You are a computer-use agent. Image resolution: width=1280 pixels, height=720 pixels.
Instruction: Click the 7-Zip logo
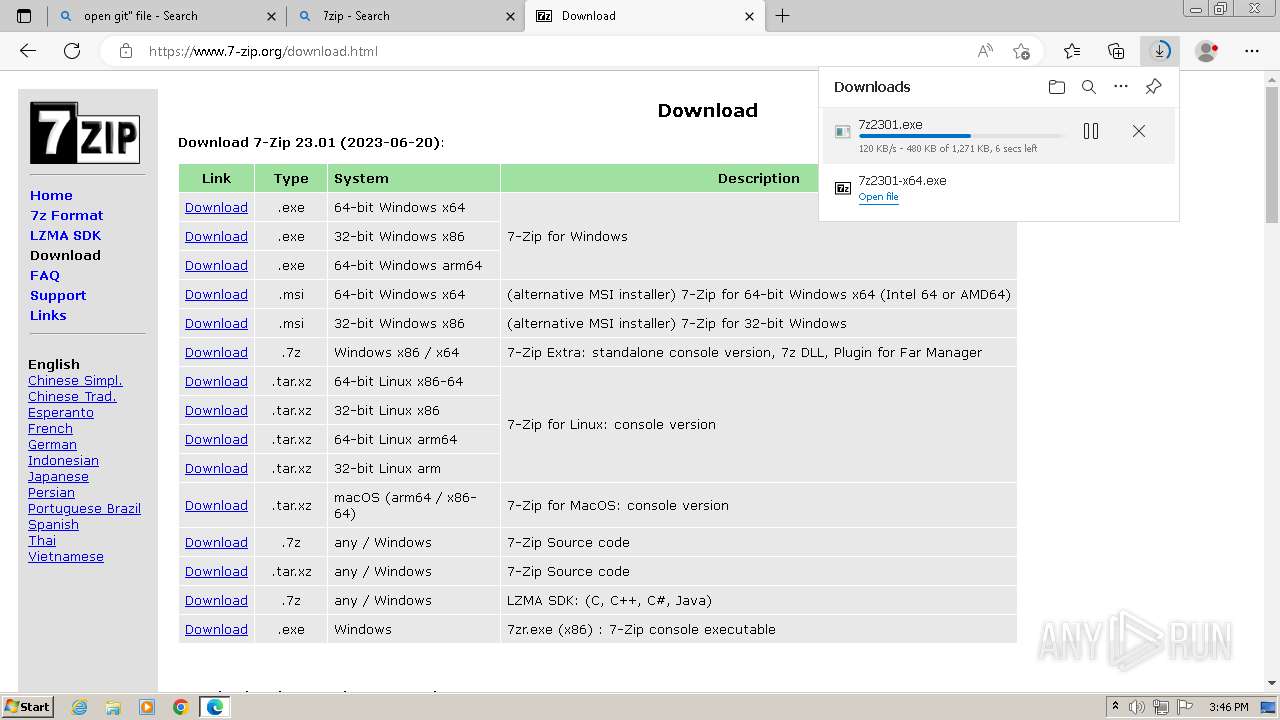point(85,132)
